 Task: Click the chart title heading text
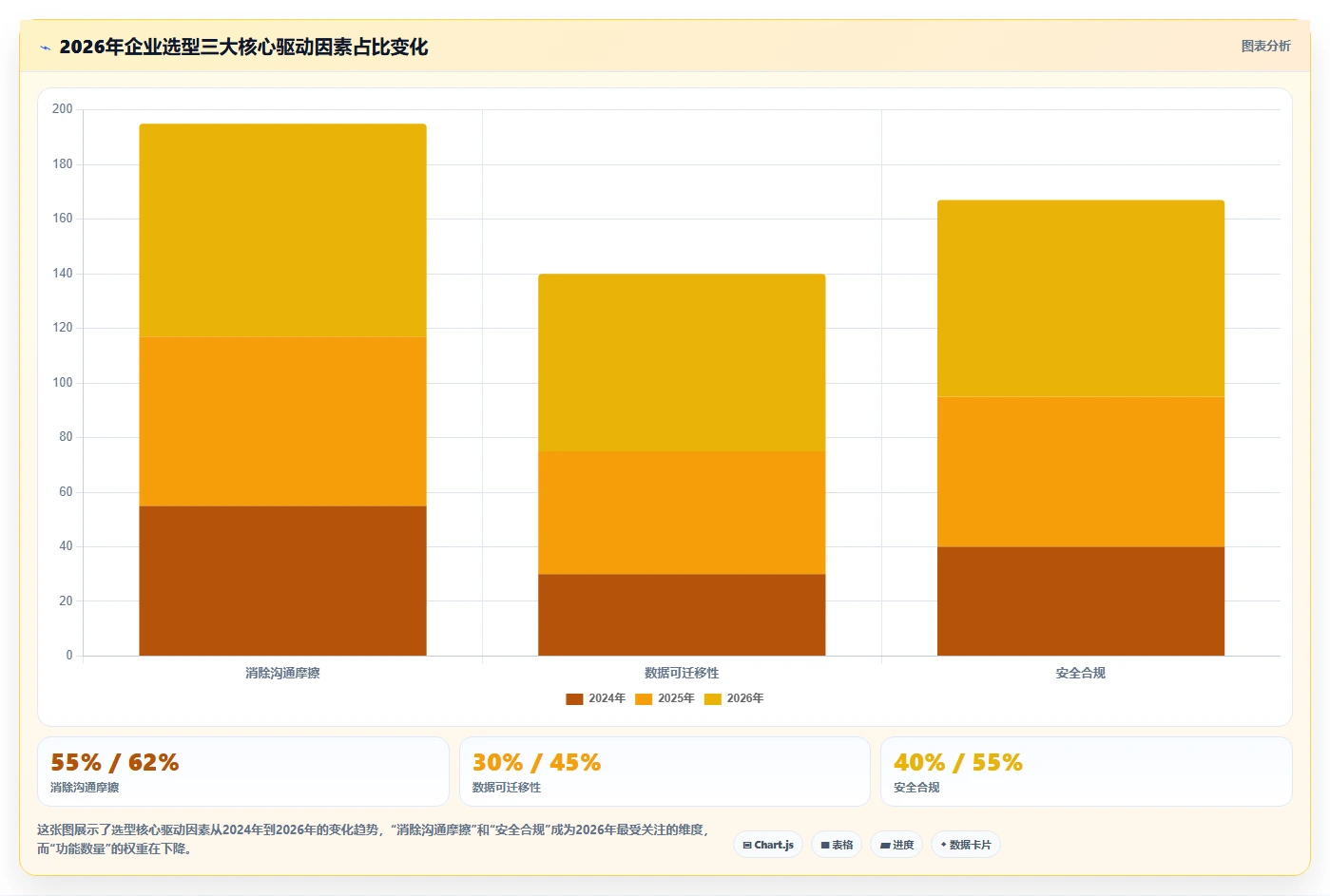coord(243,47)
